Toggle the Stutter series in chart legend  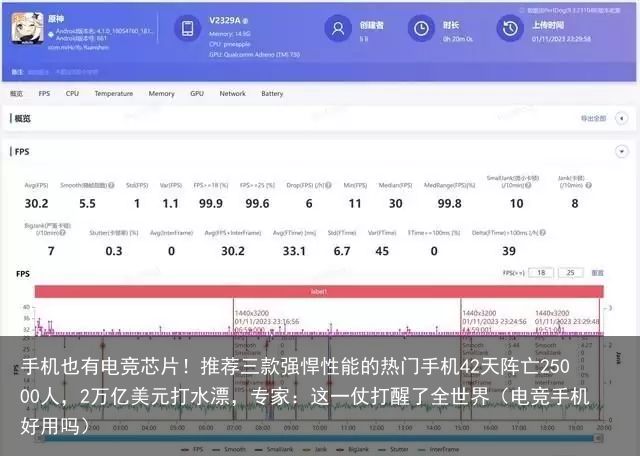point(393,449)
